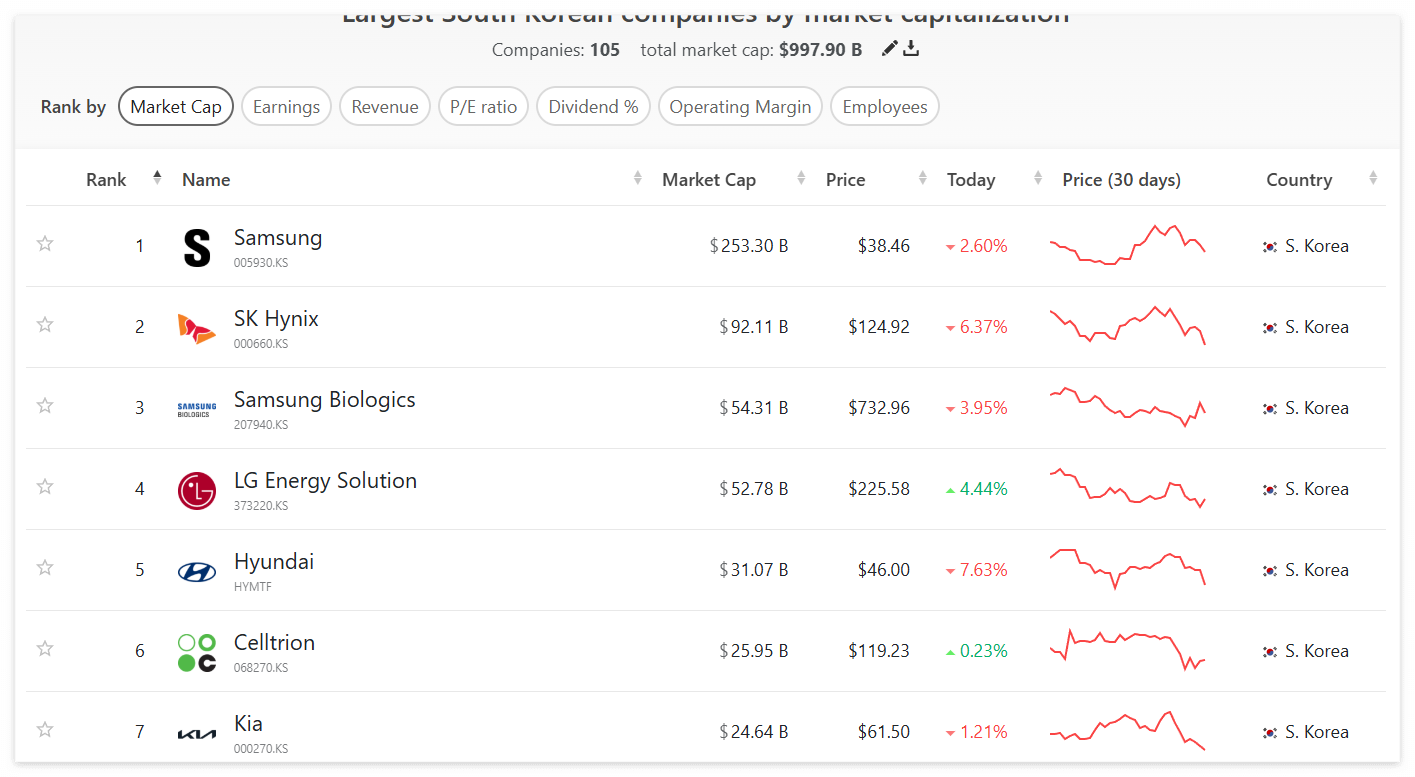
Task: Sort table by Rank column arrows
Action: (x=157, y=178)
